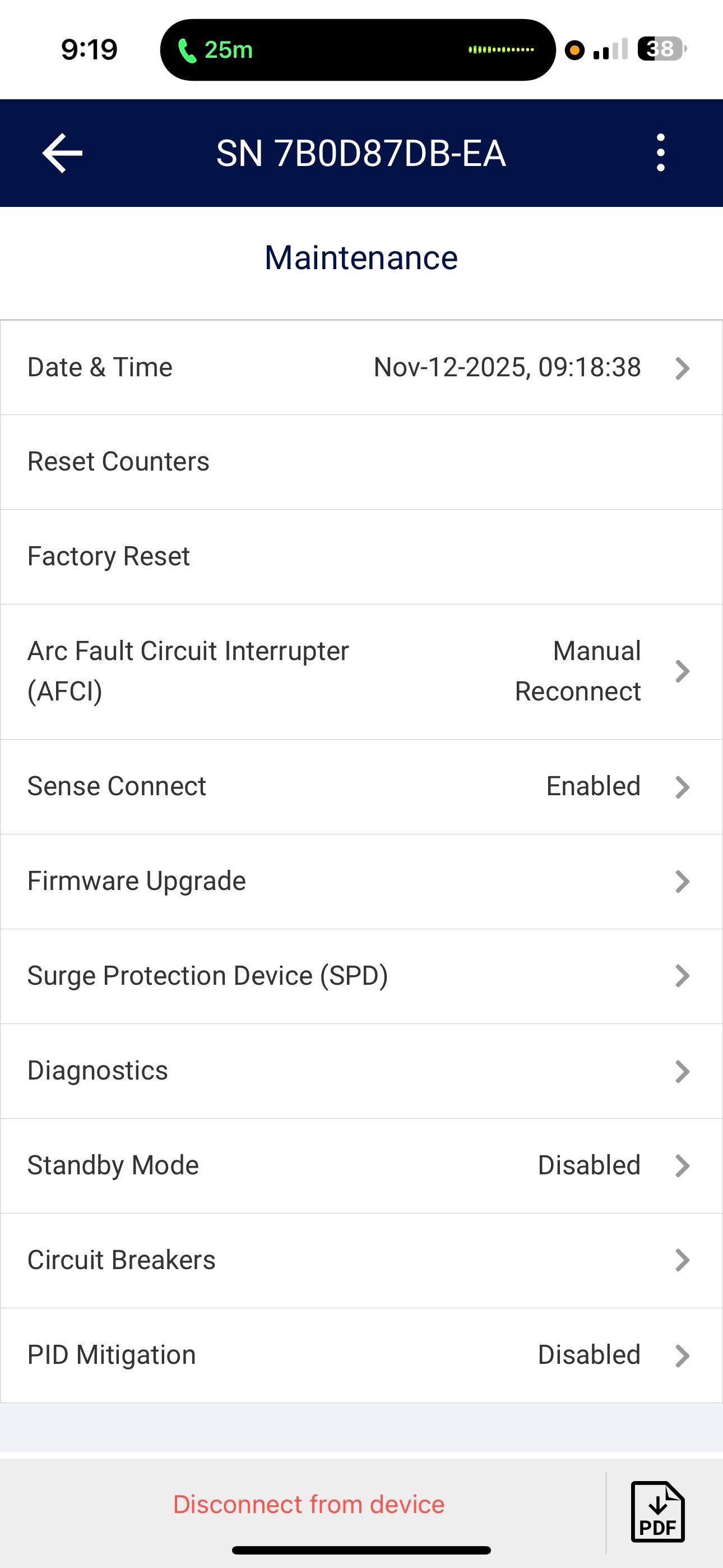This screenshot has height=1568, width=723.
Task: Tap the battery status icon
Action: (x=661, y=49)
